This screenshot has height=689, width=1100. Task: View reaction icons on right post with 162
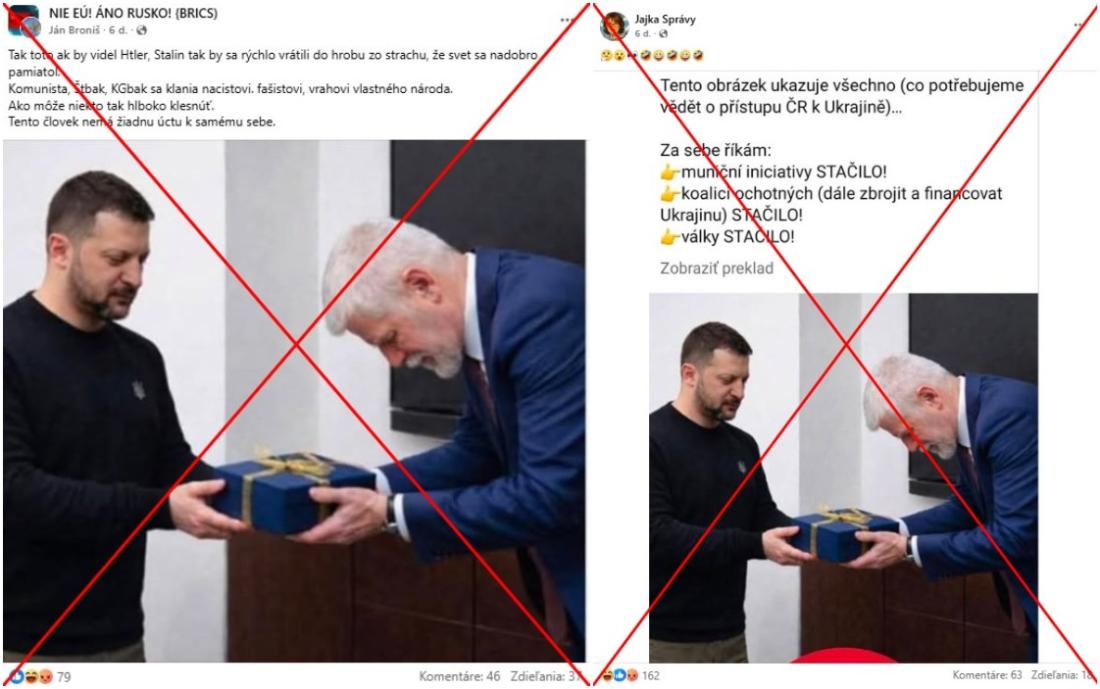point(620,676)
